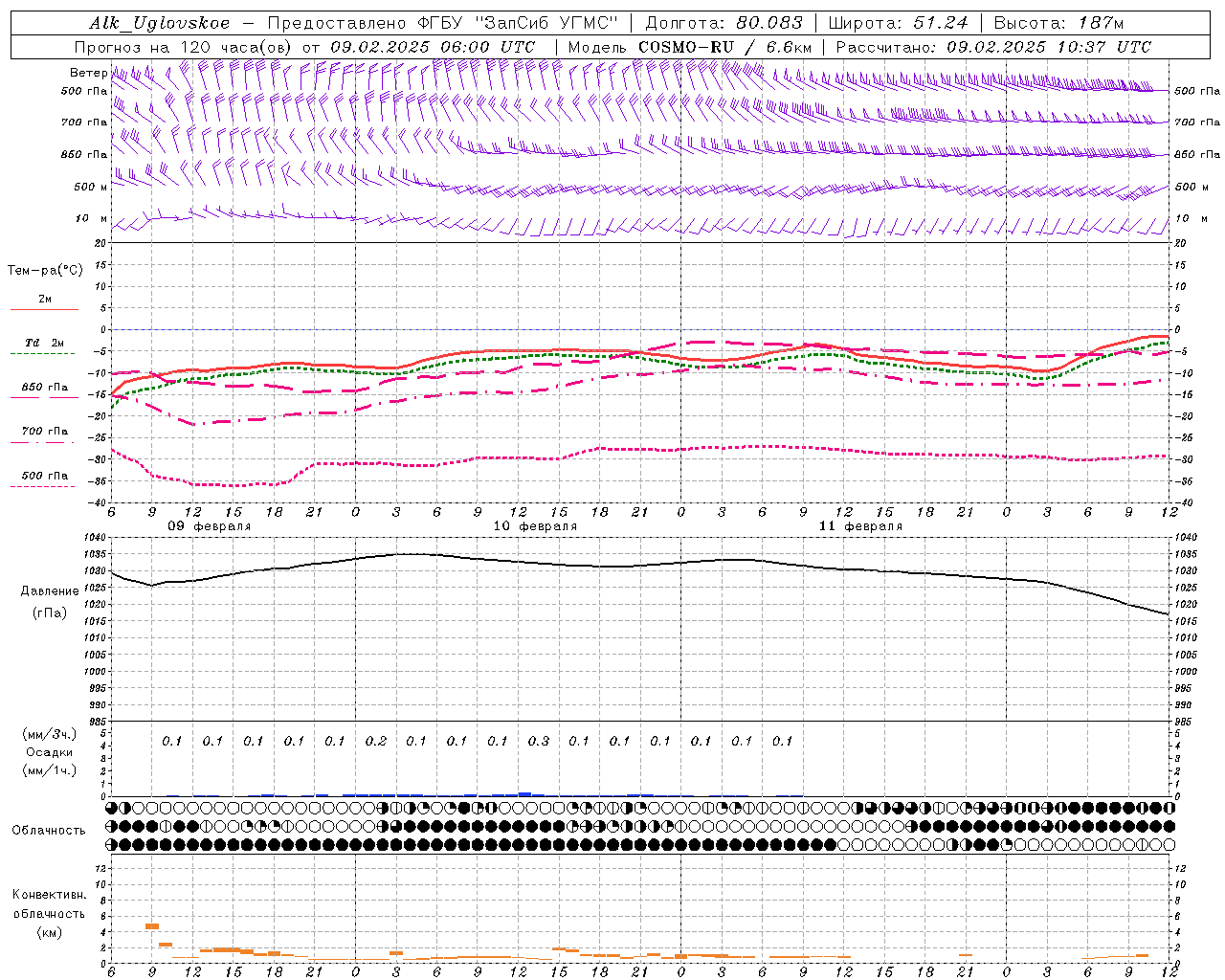
Task: Click the 0.3 precipitation value
Action: click(x=538, y=741)
